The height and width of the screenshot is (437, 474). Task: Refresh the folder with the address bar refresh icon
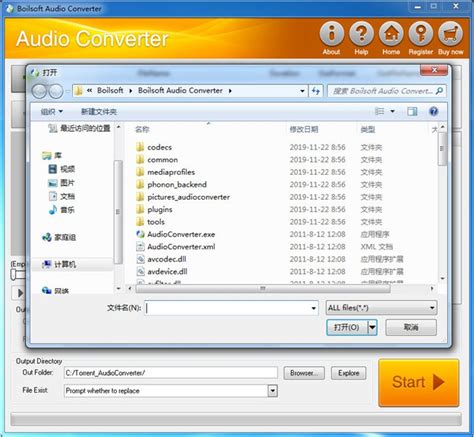click(316, 91)
